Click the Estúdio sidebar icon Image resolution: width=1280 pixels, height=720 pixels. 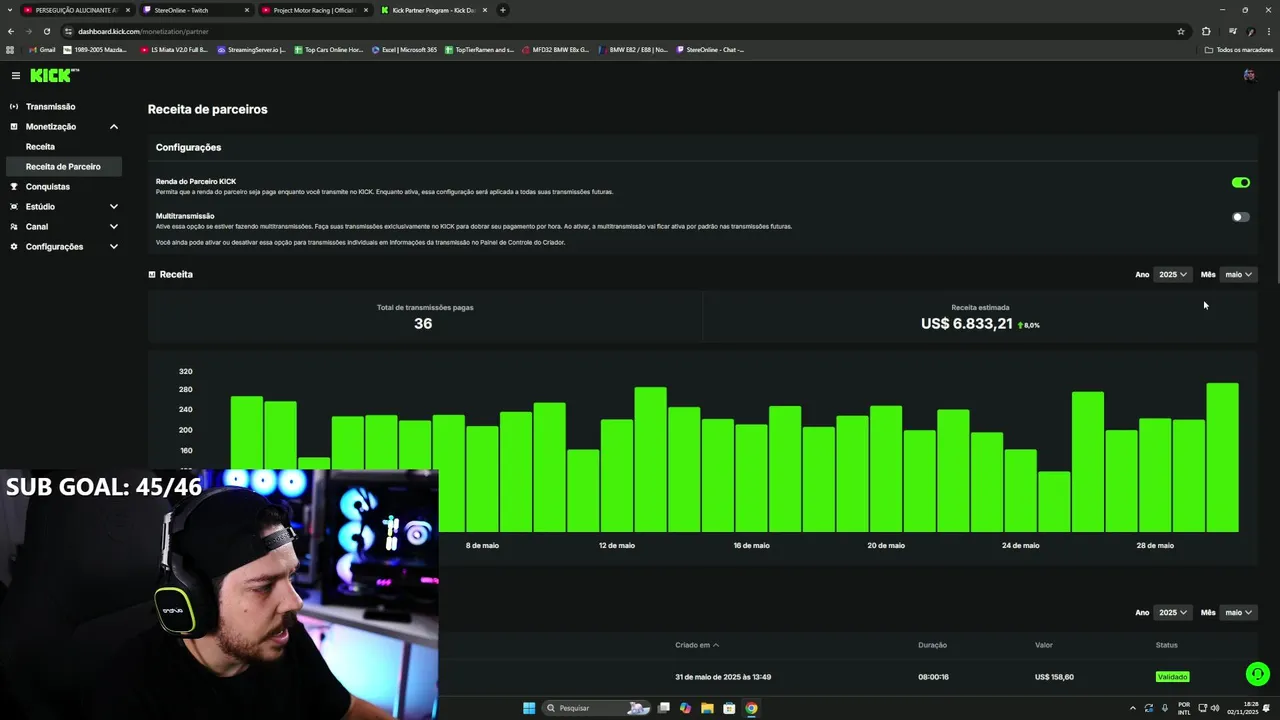point(14,206)
